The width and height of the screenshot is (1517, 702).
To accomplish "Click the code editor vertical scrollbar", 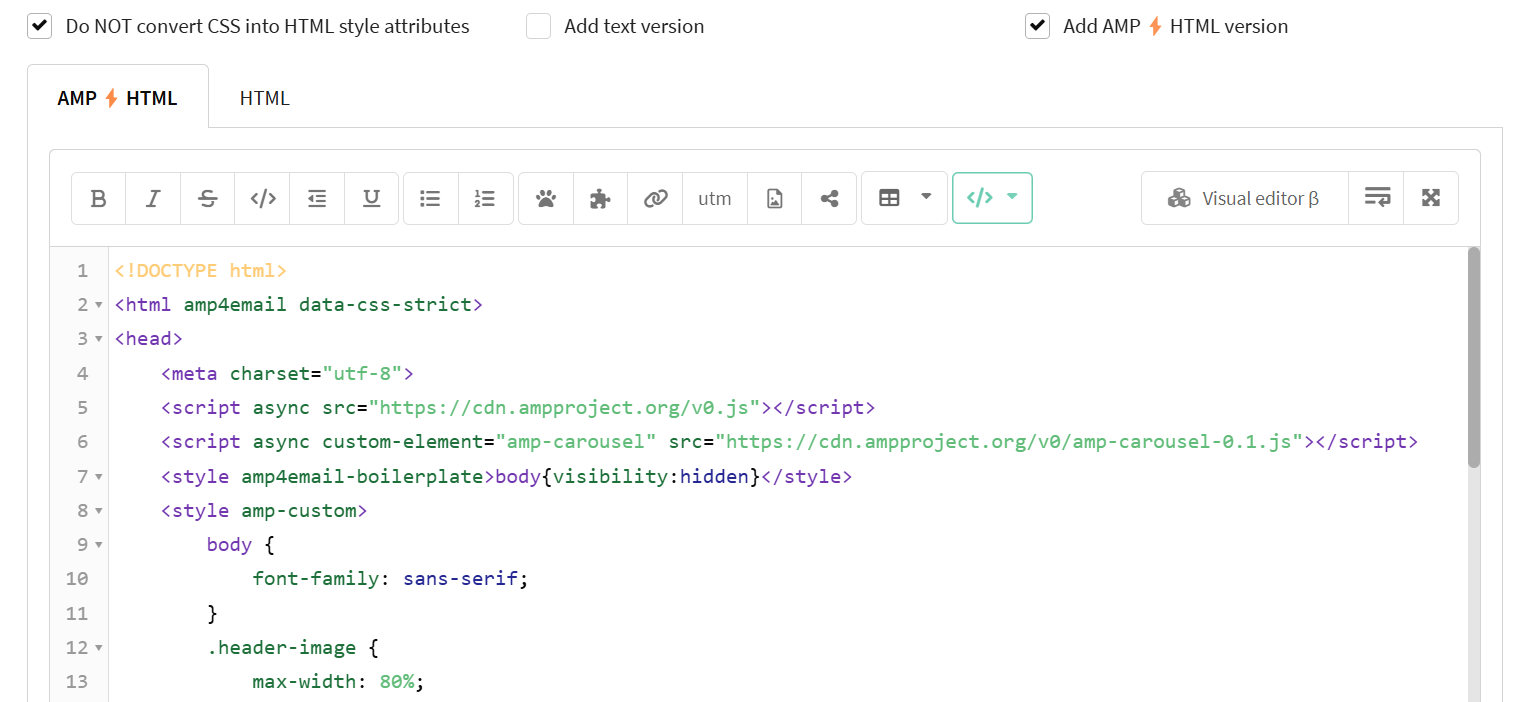I will 1473,357.
